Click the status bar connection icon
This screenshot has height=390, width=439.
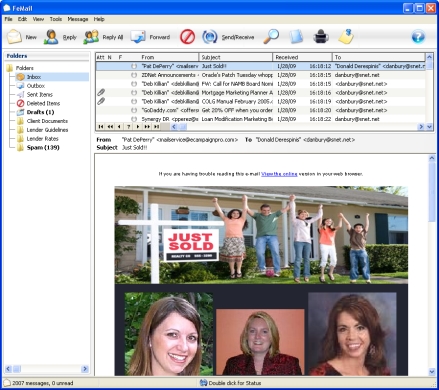(203, 383)
